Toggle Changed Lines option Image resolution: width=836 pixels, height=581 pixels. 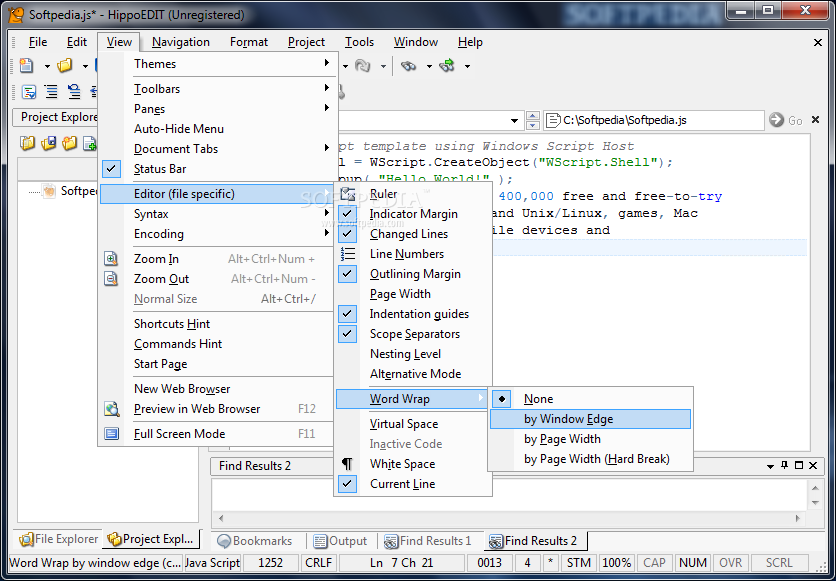pyautogui.click(x=348, y=233)
